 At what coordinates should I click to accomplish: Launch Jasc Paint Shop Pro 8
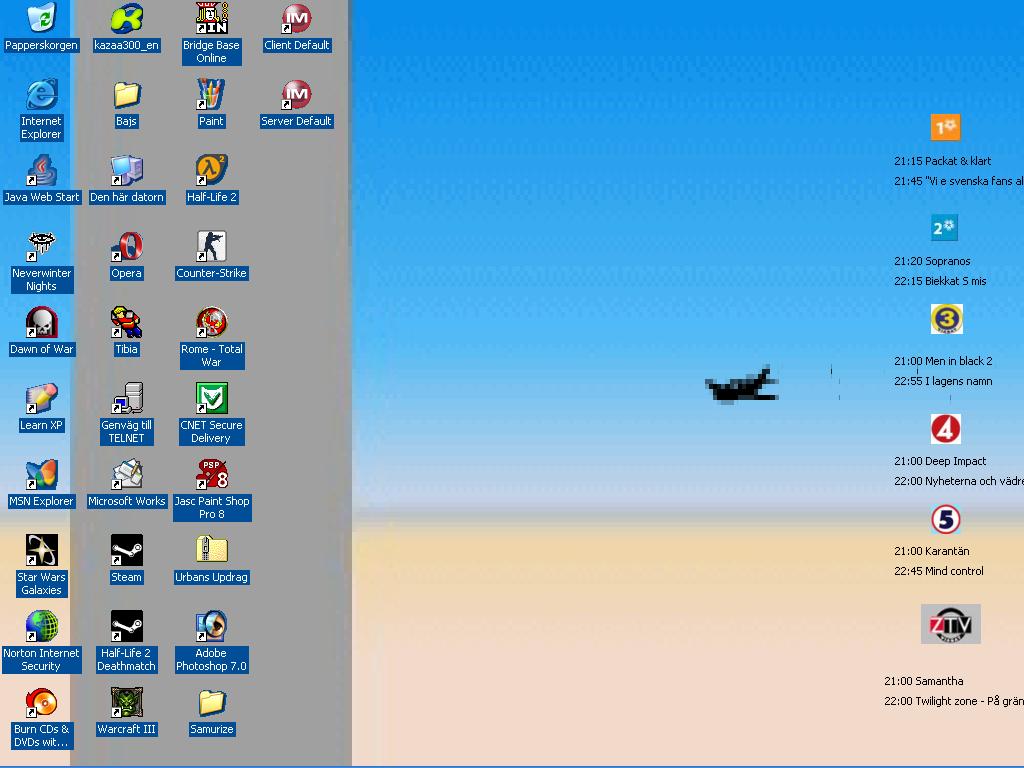(212, 474)
